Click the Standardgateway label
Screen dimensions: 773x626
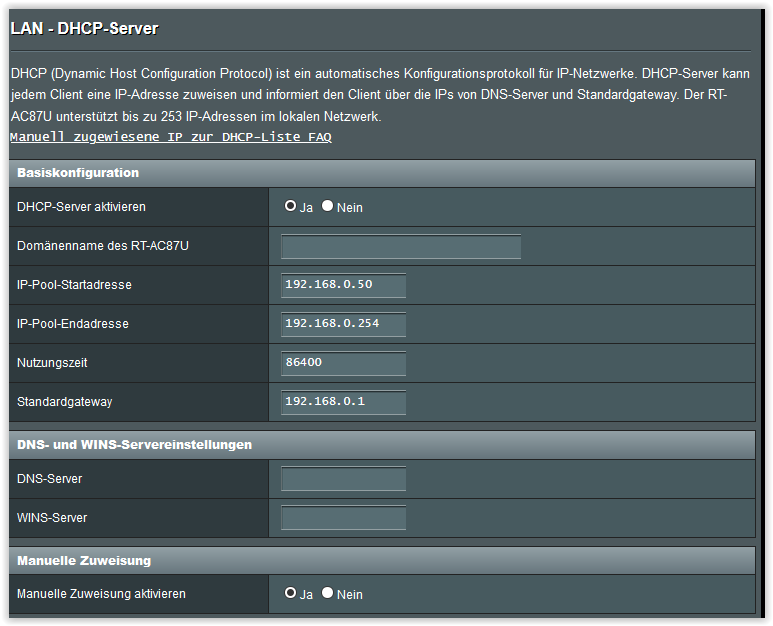tap(65, 402)
